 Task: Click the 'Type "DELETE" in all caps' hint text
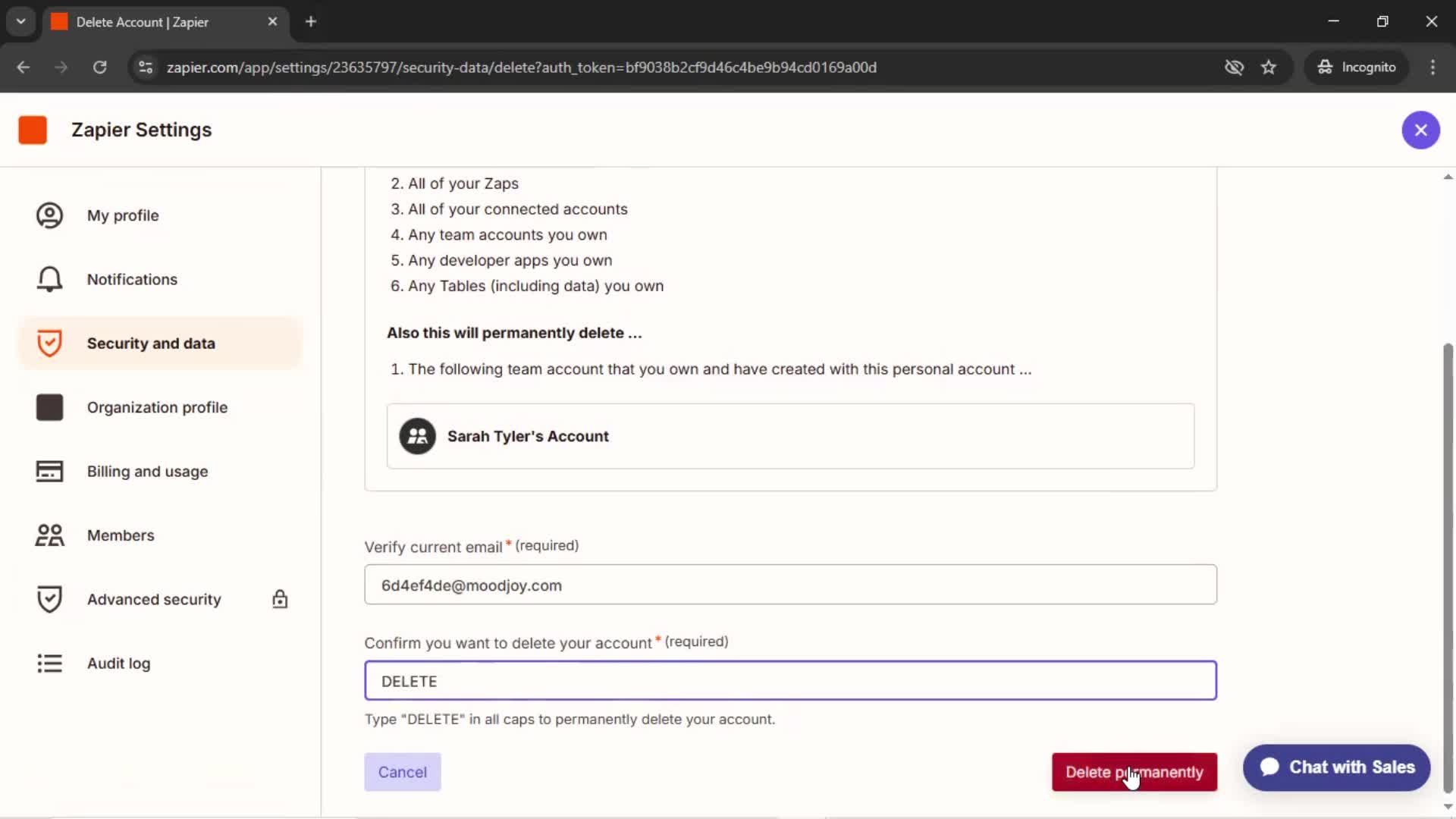click(570, 720)
